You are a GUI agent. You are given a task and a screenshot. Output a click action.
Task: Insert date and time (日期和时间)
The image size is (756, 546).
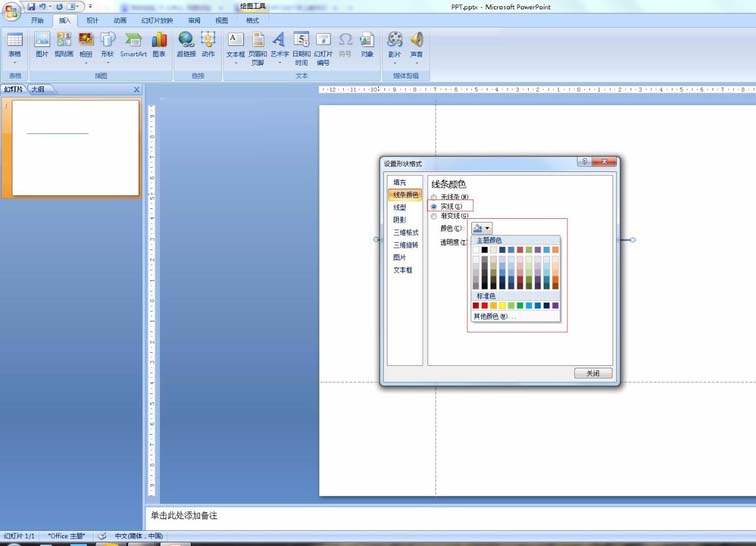[x=301, y=48]
